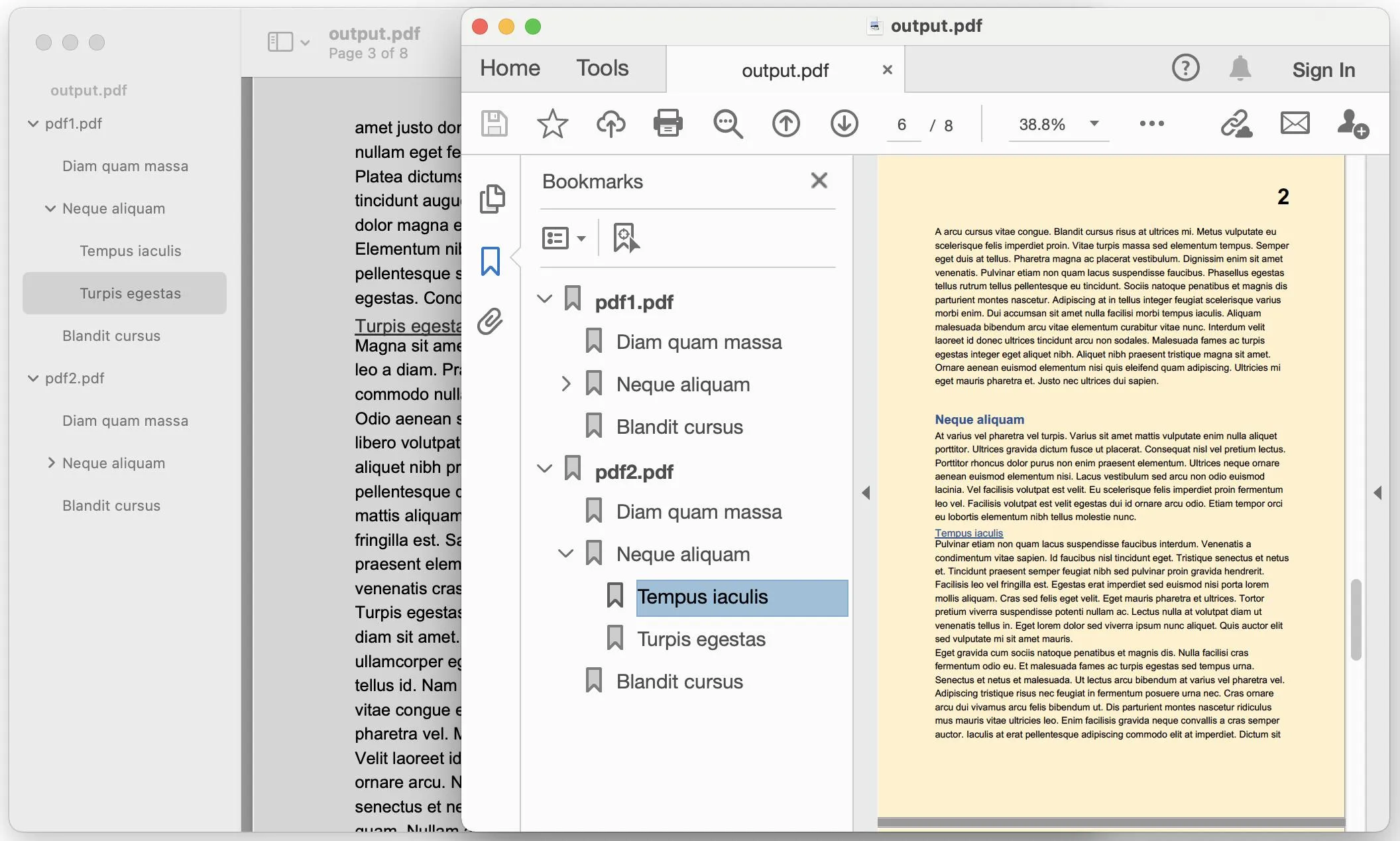1400x841 pixels.
Task: Click add new bookmark icon
Action: (x=626, y=237)
